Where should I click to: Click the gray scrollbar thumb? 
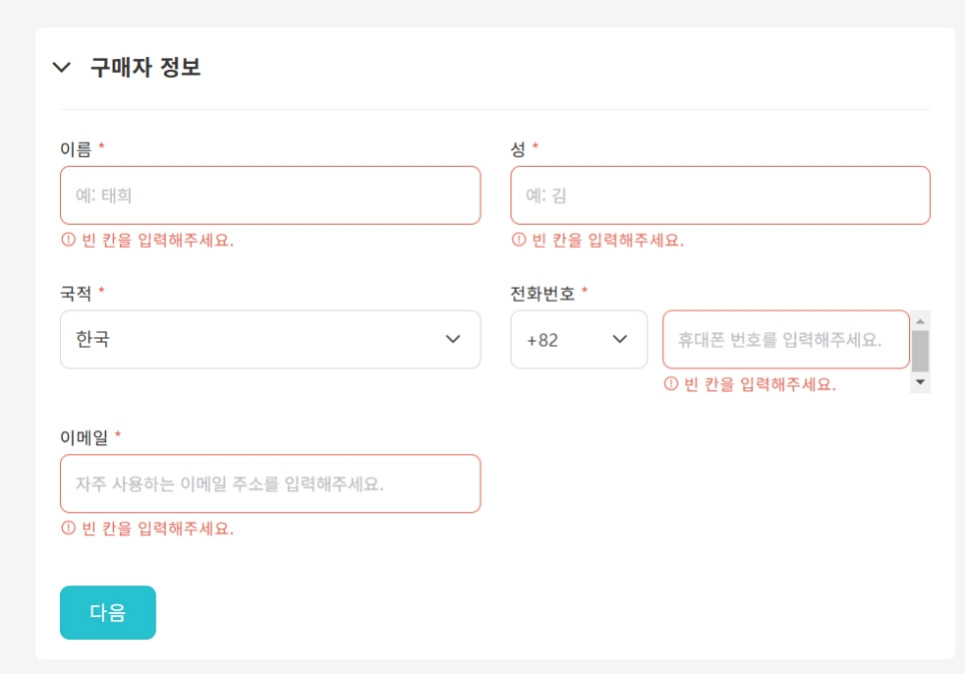coord(920,351)
